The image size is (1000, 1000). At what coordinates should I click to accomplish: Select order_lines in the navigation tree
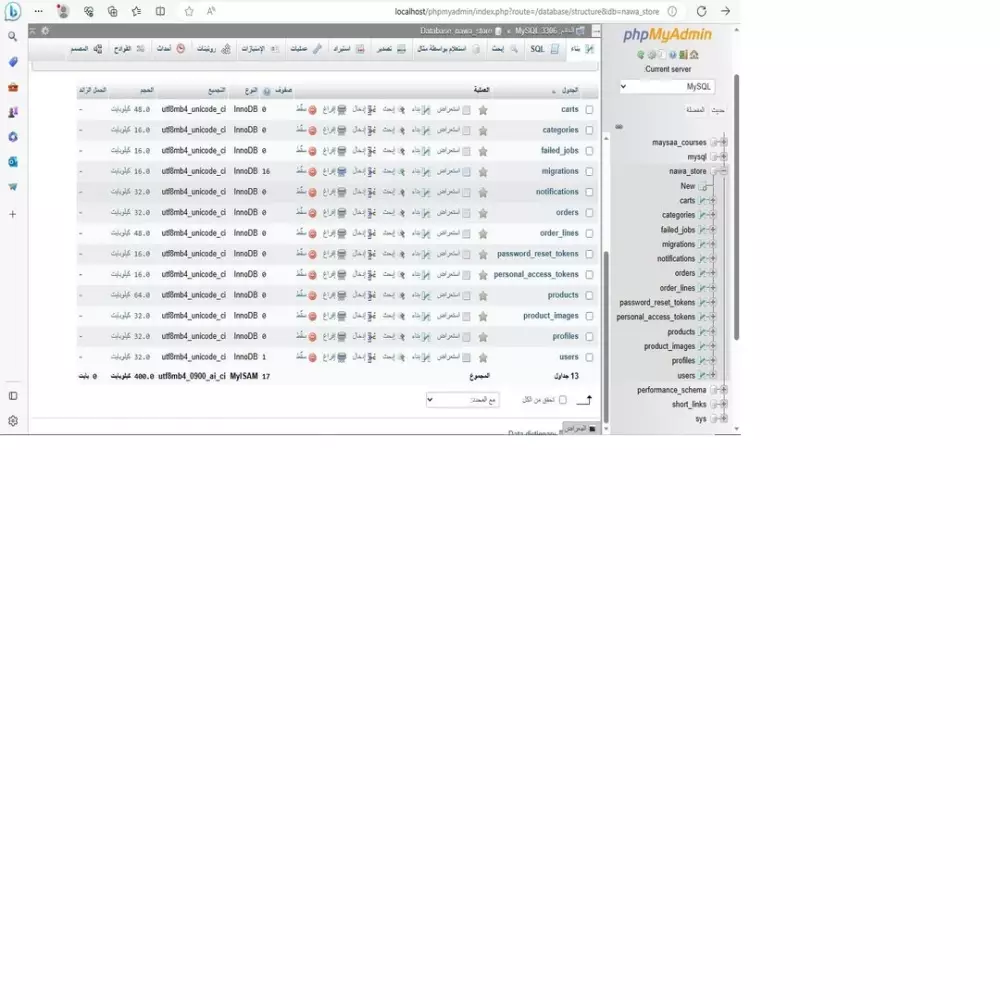coord(677,288)
